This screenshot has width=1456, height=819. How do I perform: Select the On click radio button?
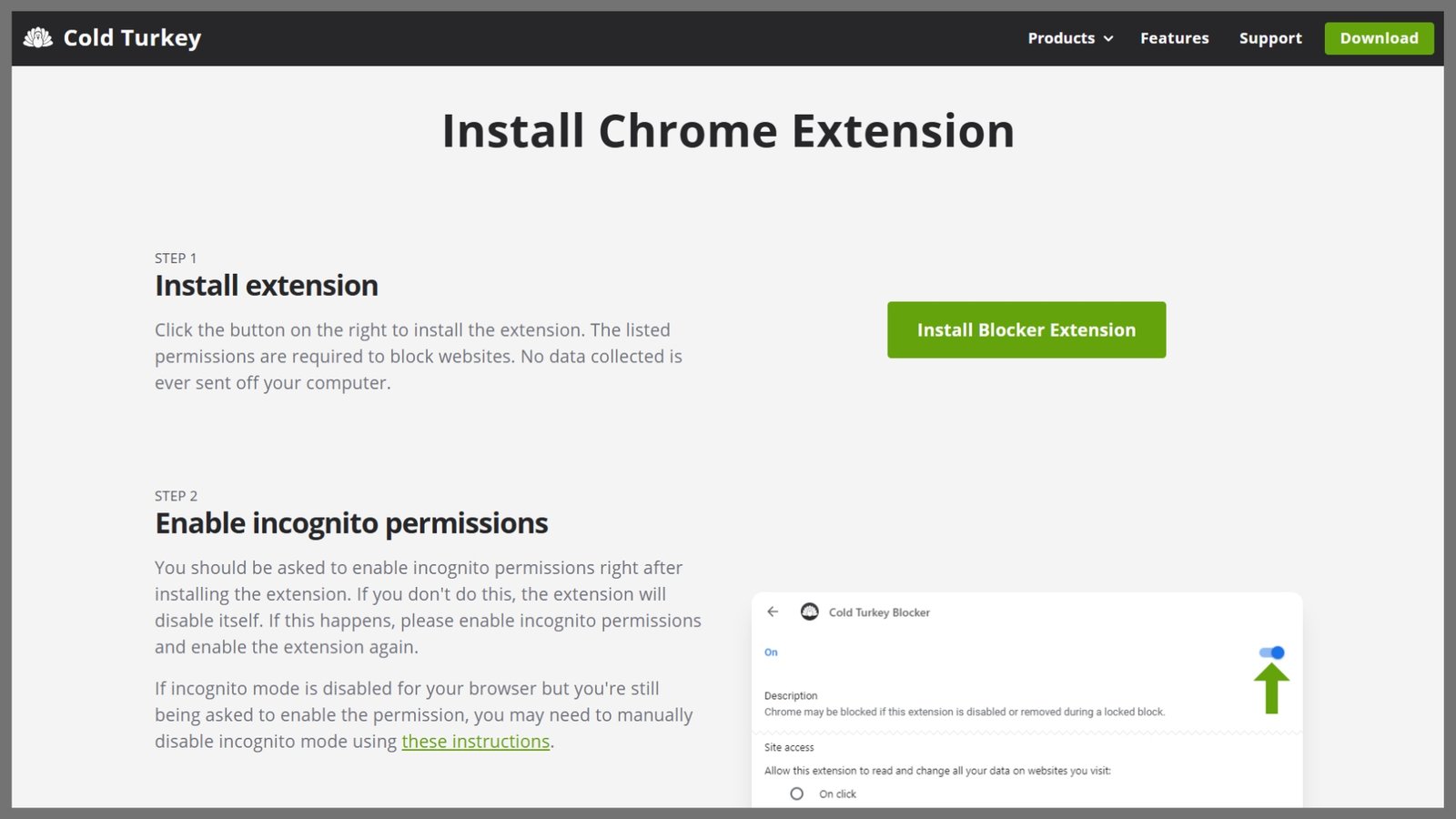coord(797,794)
